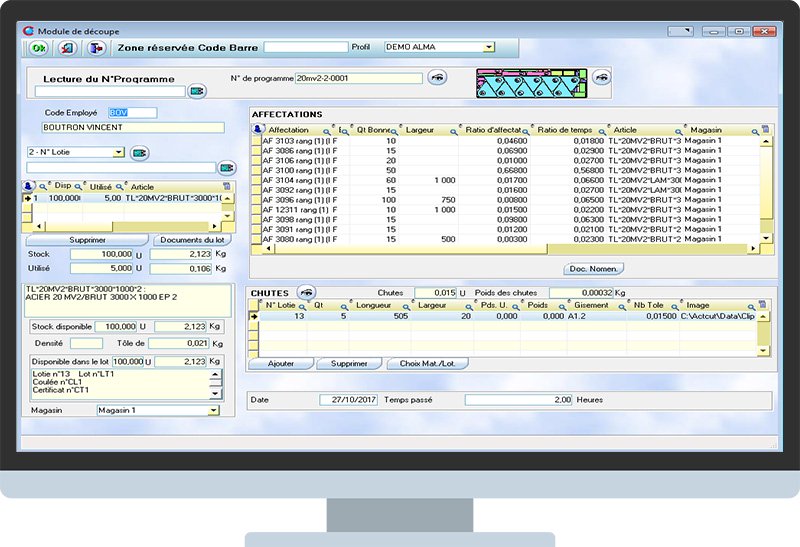The image size is (800, 547).
Task: Open the Magasin 1 dropdown at bottom left
Action: [214, 410]
